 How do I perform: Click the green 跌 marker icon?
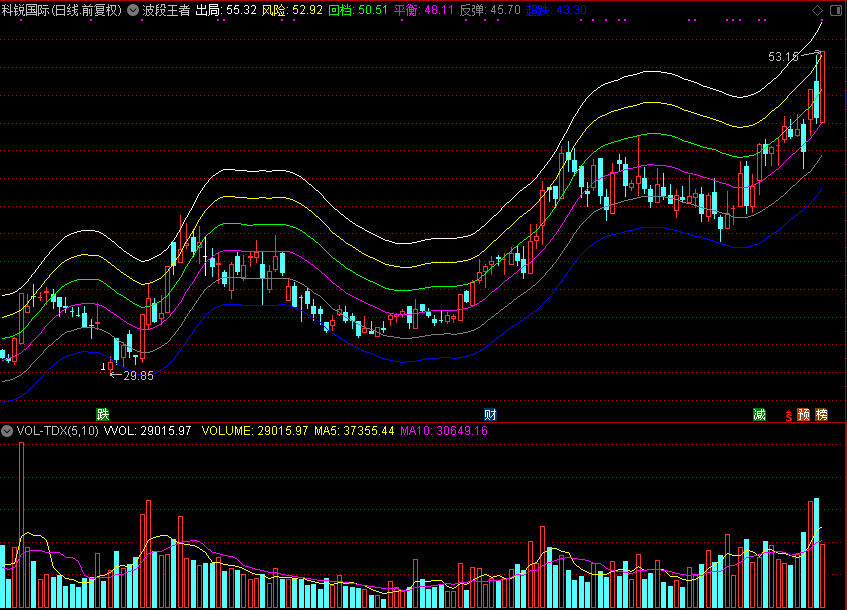click(103, 414)
